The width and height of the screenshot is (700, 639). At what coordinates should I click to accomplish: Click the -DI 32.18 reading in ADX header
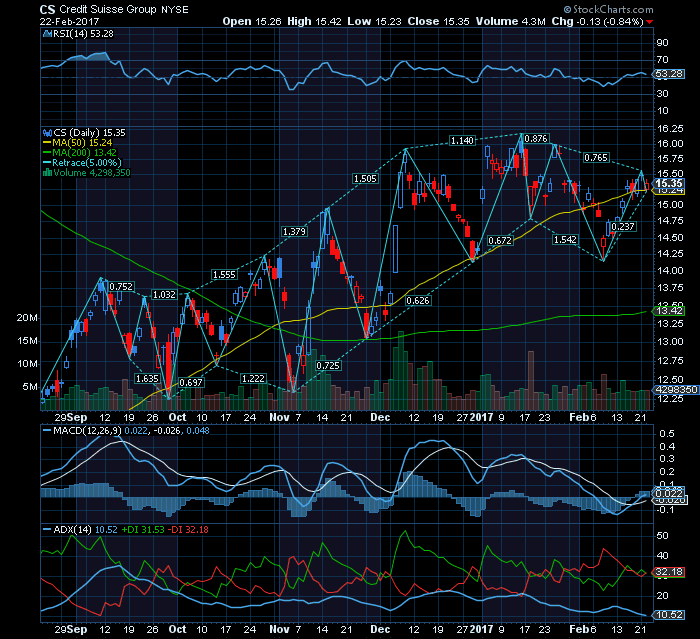pos(188,530)
